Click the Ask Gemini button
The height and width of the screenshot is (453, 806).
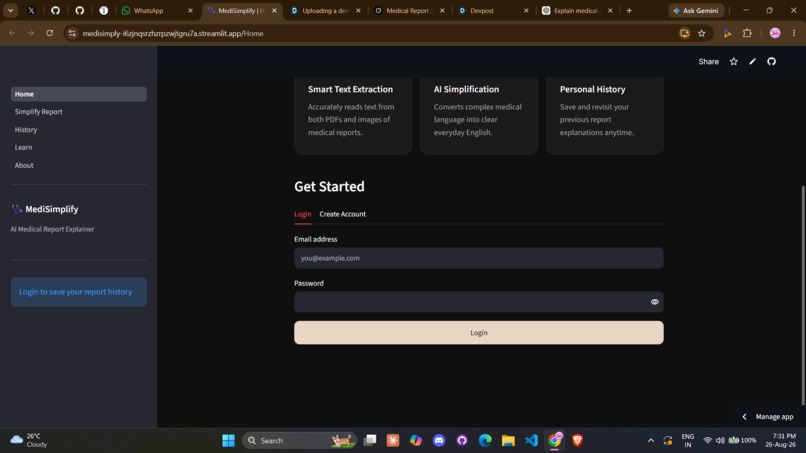[696, 10]
